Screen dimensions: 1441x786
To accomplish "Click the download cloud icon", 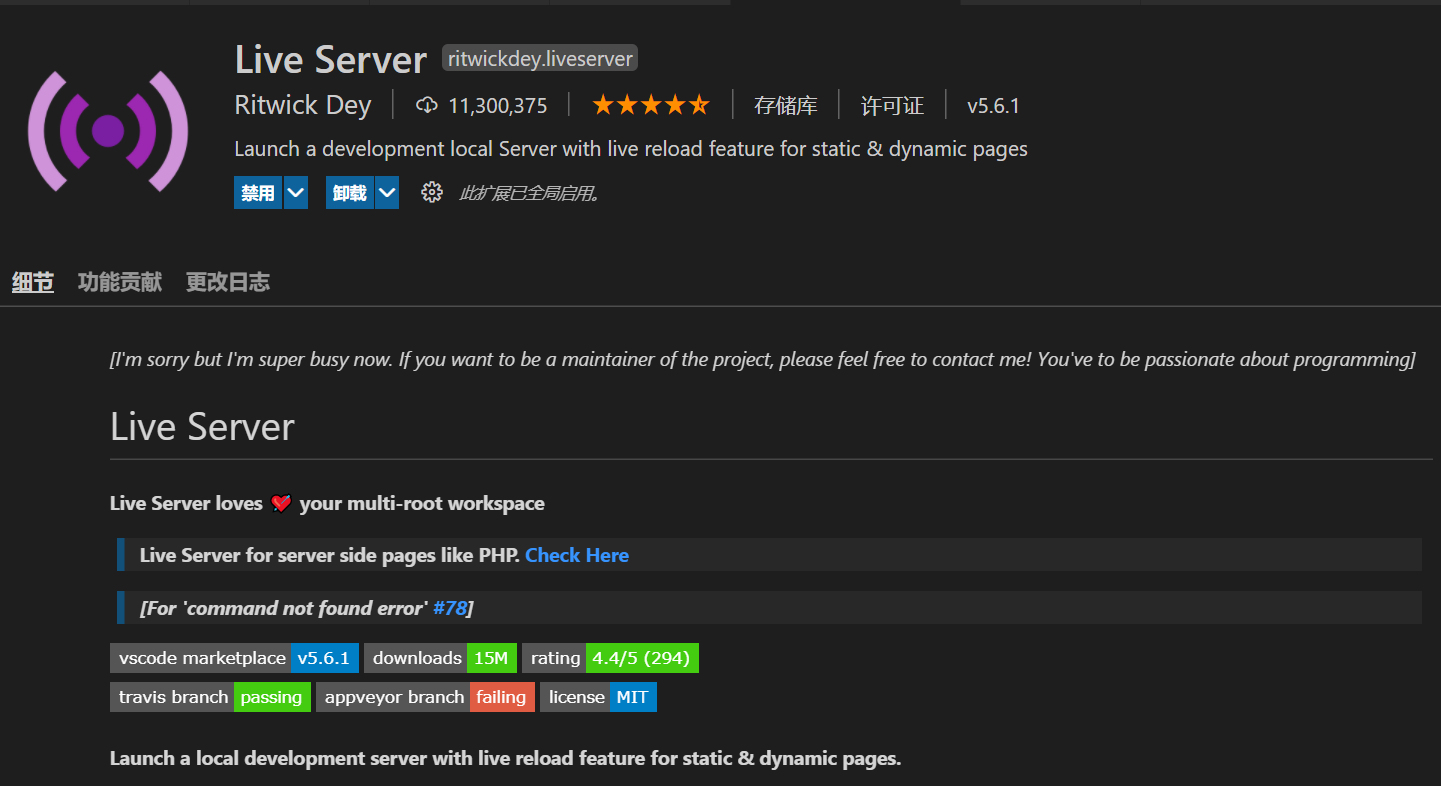I will (x=427, y=105).
